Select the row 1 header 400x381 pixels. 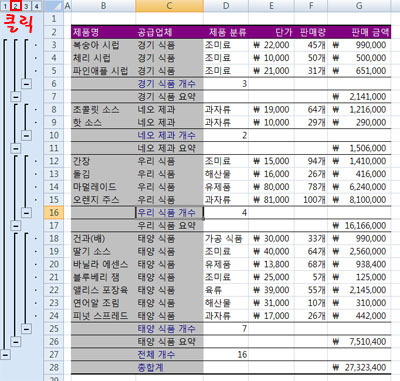pos(54,19)
